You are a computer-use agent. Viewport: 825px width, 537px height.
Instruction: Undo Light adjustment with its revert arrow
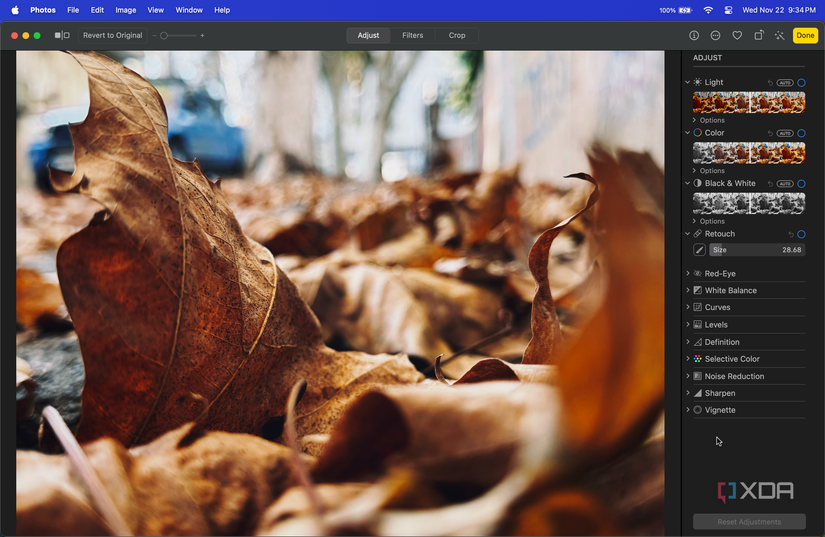tap(770, 83)
